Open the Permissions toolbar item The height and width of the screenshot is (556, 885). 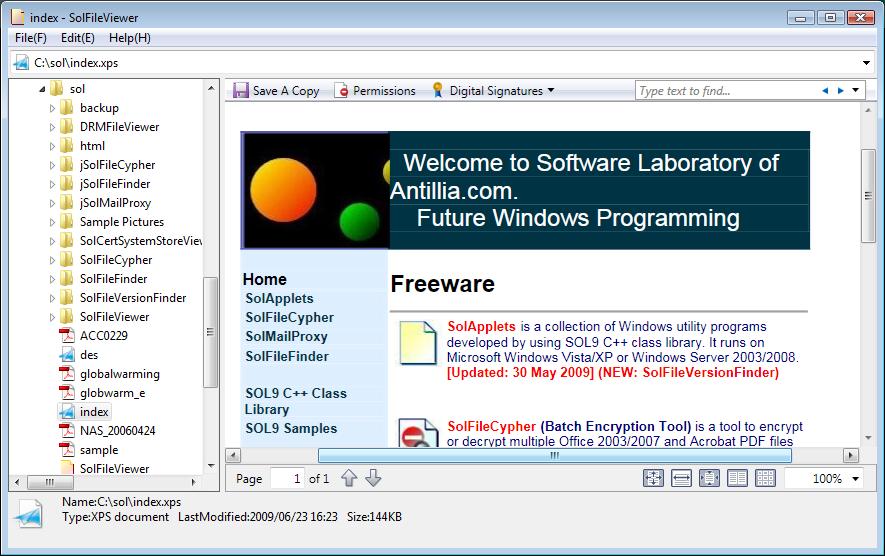point(375,90)
